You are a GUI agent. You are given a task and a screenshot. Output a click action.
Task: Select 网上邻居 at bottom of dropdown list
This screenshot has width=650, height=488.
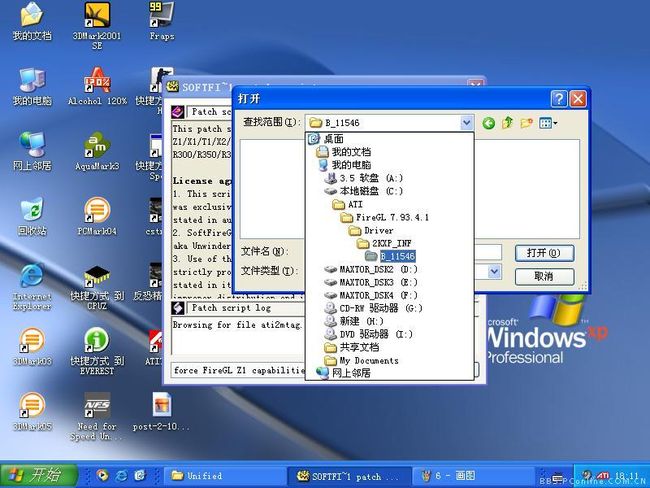click(x=343, y=373)
